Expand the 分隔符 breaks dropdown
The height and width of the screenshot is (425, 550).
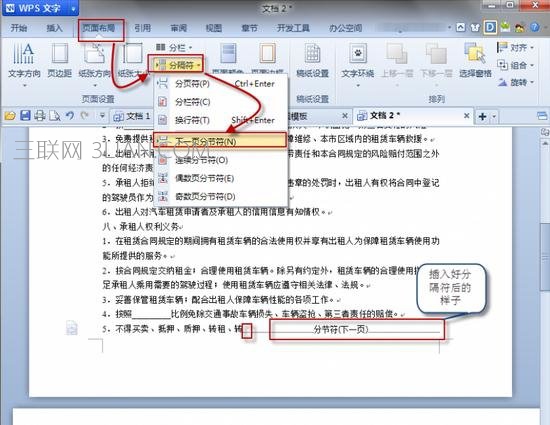(x=176, y=65)
